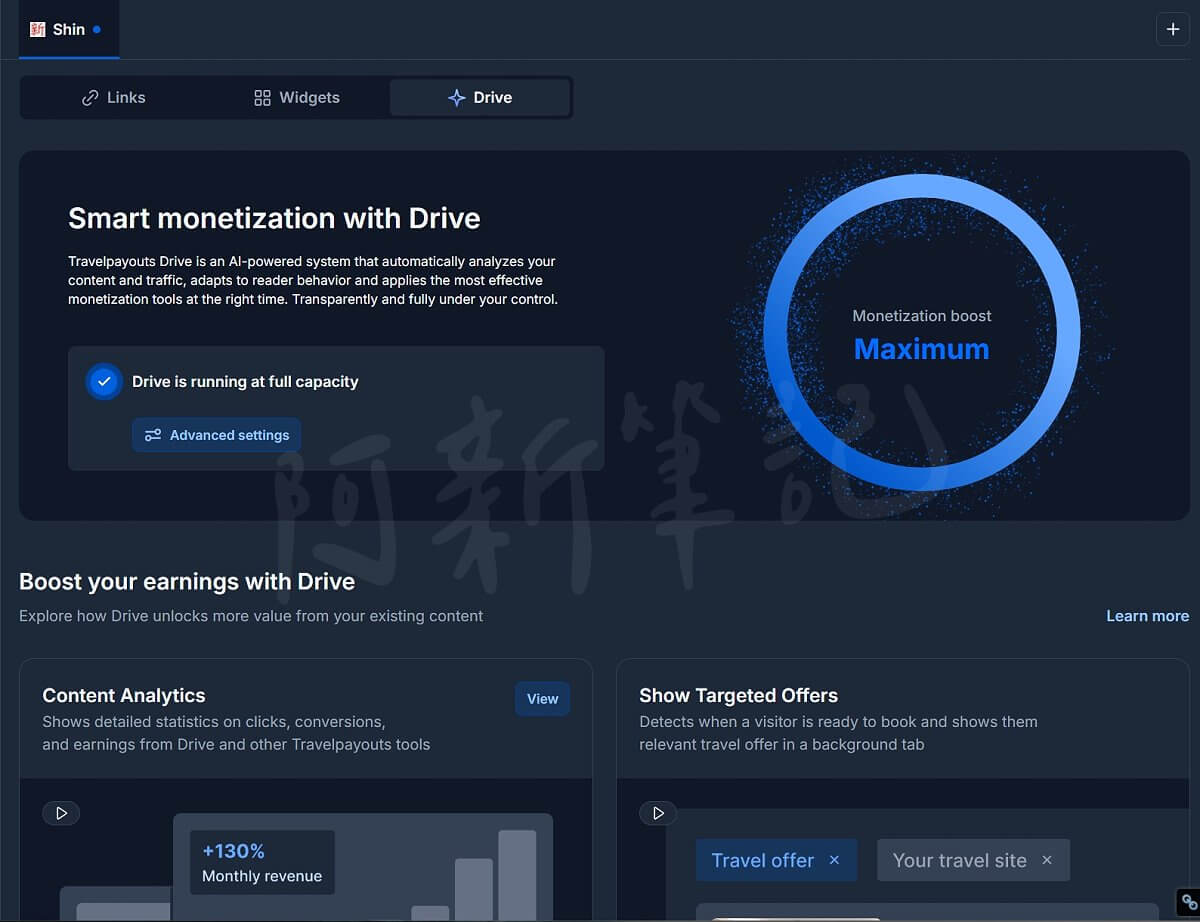Click the plus icon to add project
Viewport: 1200px width, 922px height.
[1173, 29]
